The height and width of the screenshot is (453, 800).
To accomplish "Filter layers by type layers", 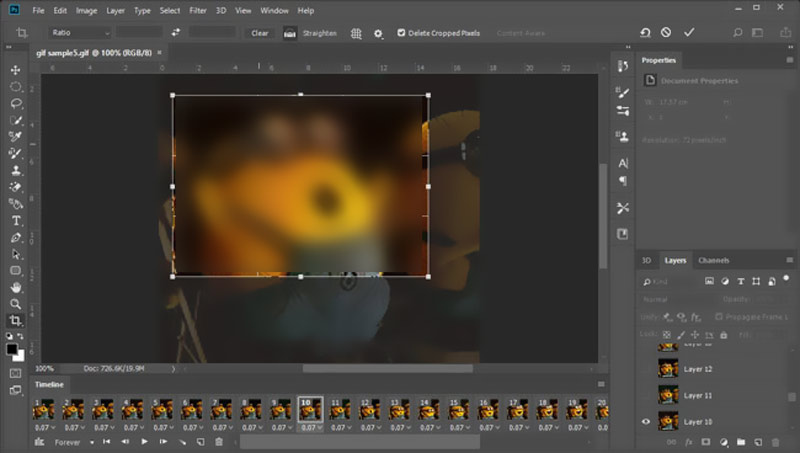I will tap(741, 282).
